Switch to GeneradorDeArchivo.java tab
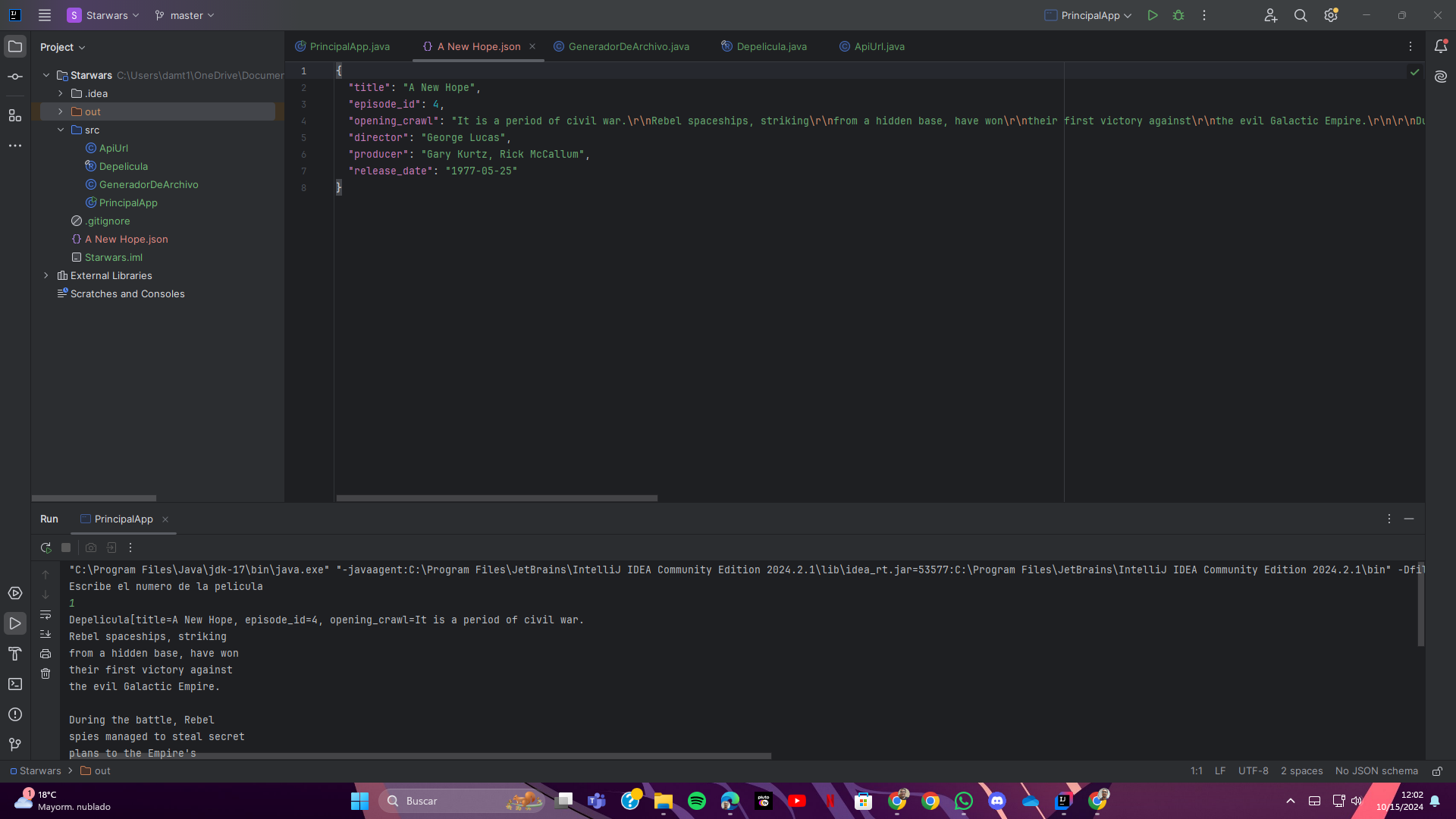This screenshot has height=819, width=1456. (629, 47)
